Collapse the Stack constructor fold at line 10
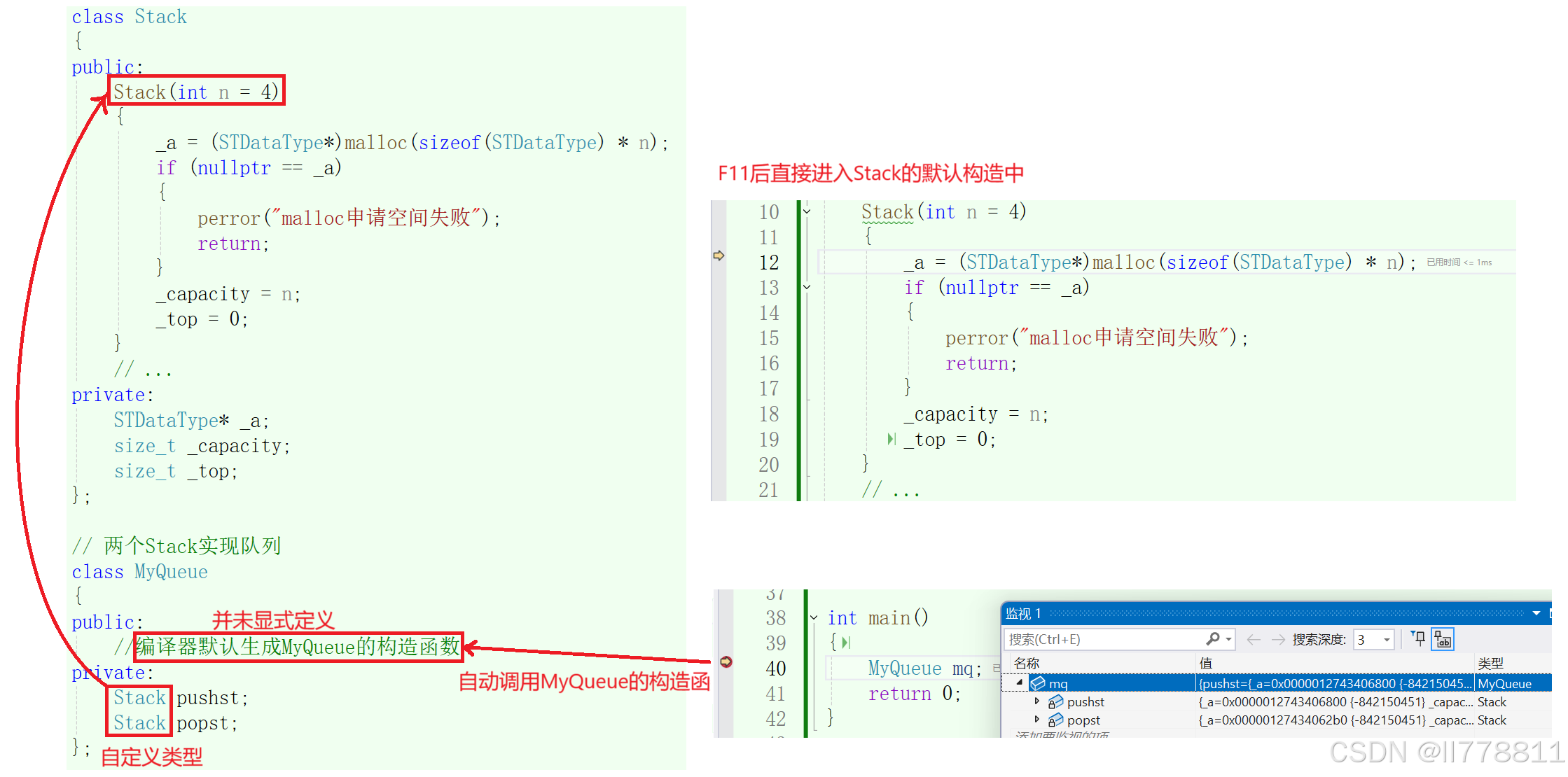This screenshot has height=777, width=1568. (x=807, y=211)
